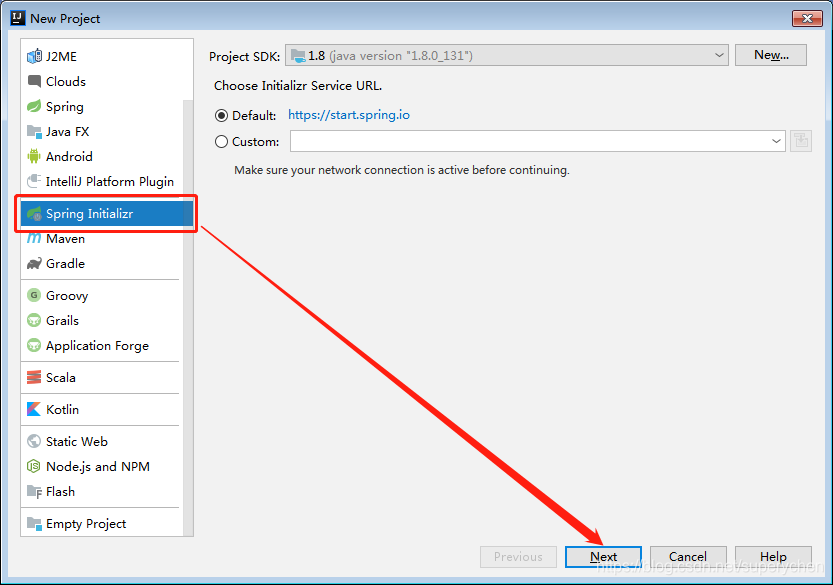Click the New... SDK button
Screen dimensions: 833x585
tap(771, 55)
